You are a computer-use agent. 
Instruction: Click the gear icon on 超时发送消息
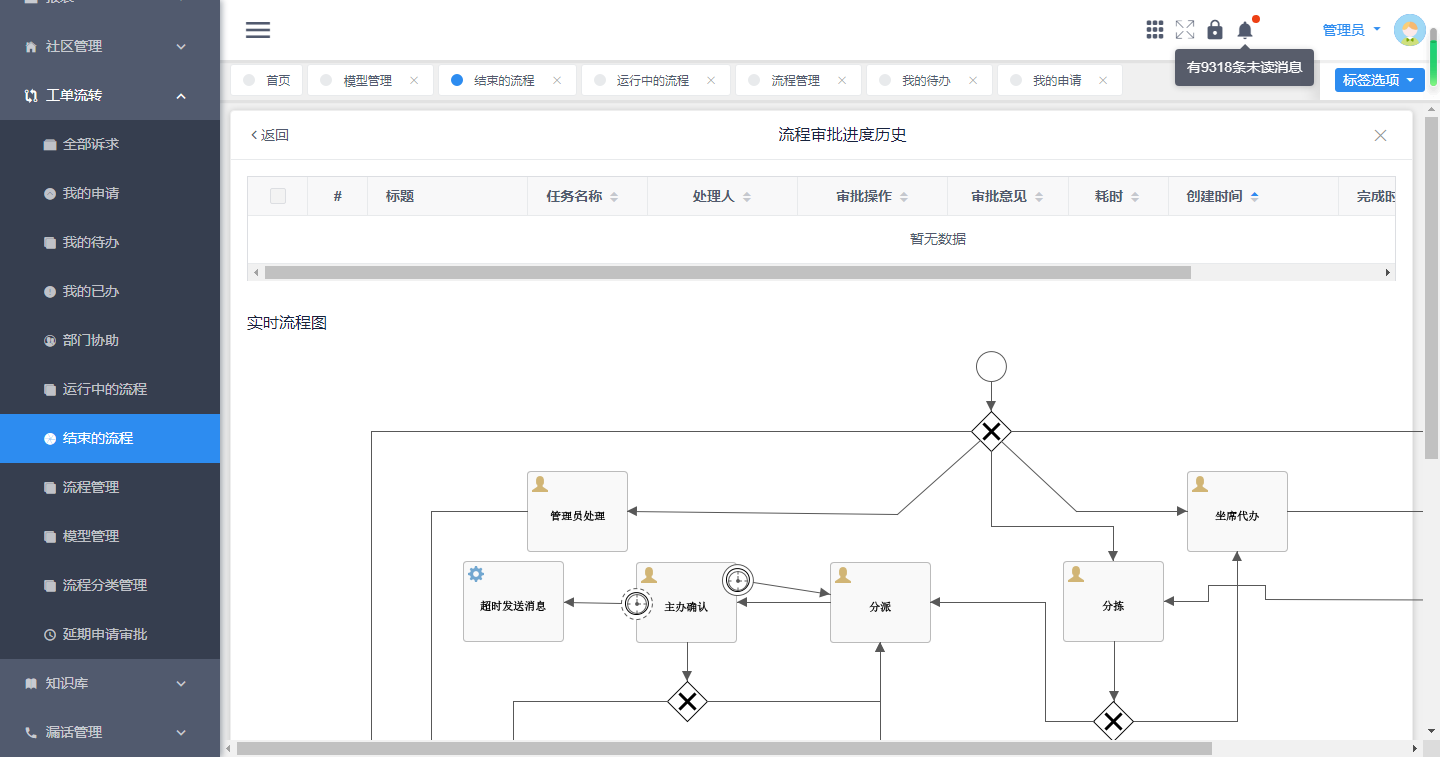click(x=476, y=574)
